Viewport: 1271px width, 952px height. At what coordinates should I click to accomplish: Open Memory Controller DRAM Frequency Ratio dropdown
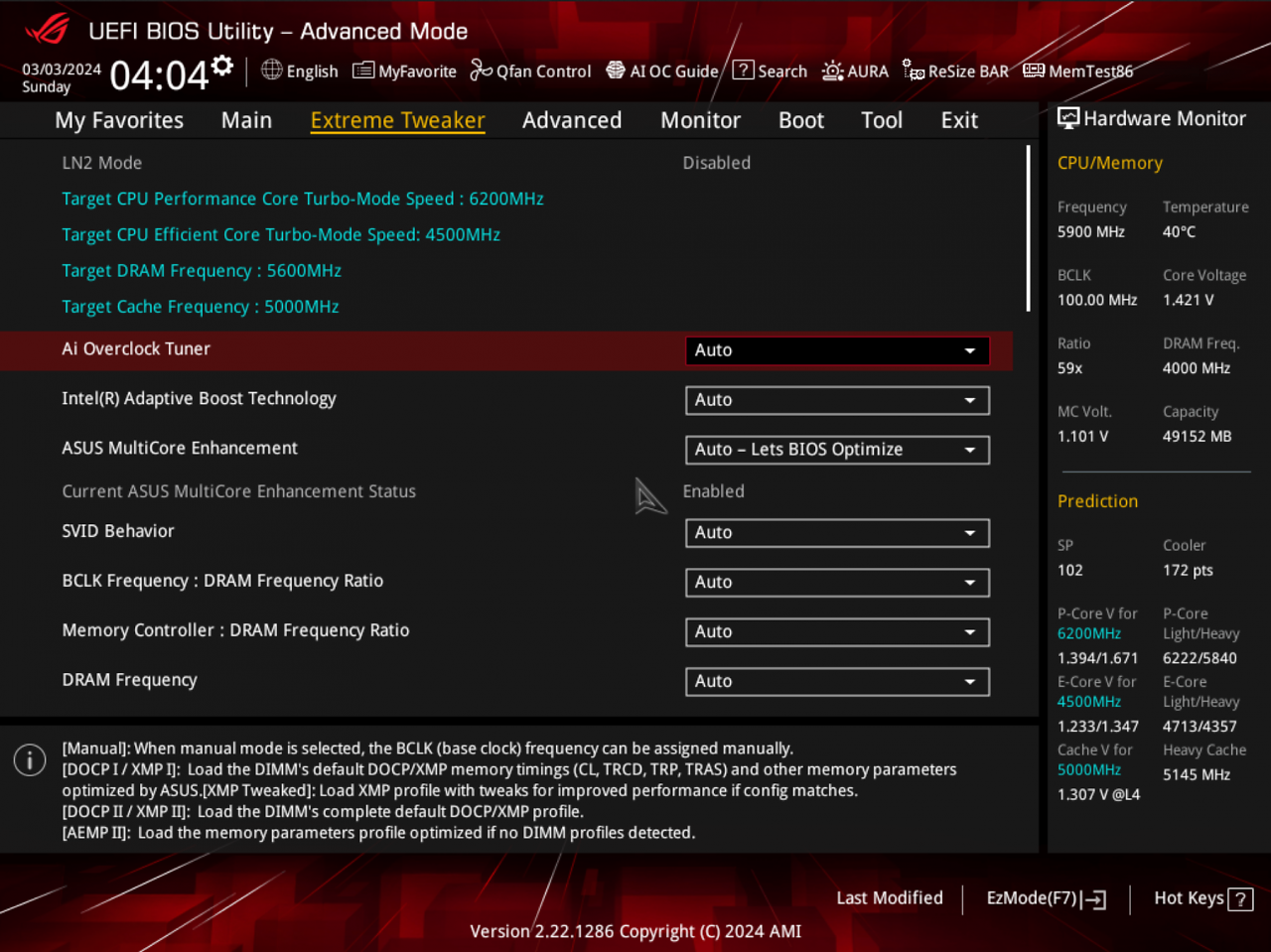click(837, 632)
